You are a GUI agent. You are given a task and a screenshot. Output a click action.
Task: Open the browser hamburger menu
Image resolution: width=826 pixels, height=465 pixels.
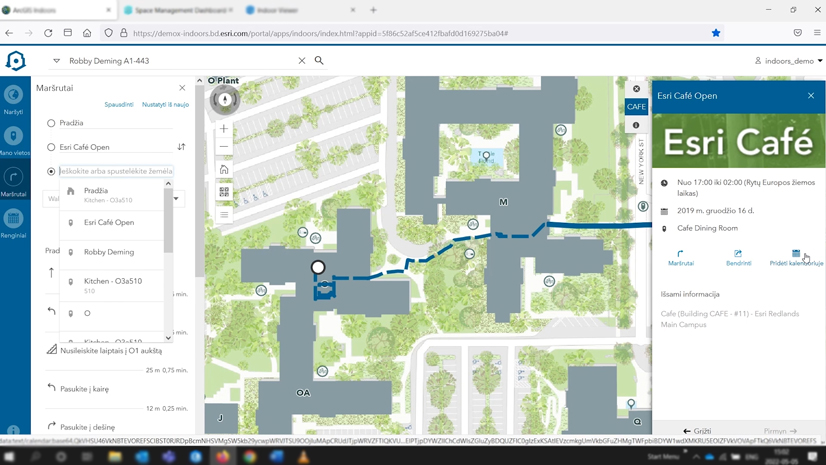817,33
